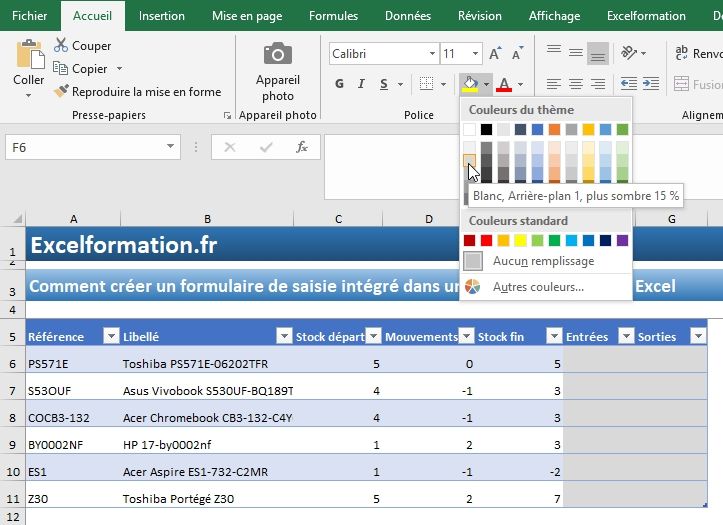Switch to the Mise en page tab
The image size is (723, 525).
[x=247, y=16]
